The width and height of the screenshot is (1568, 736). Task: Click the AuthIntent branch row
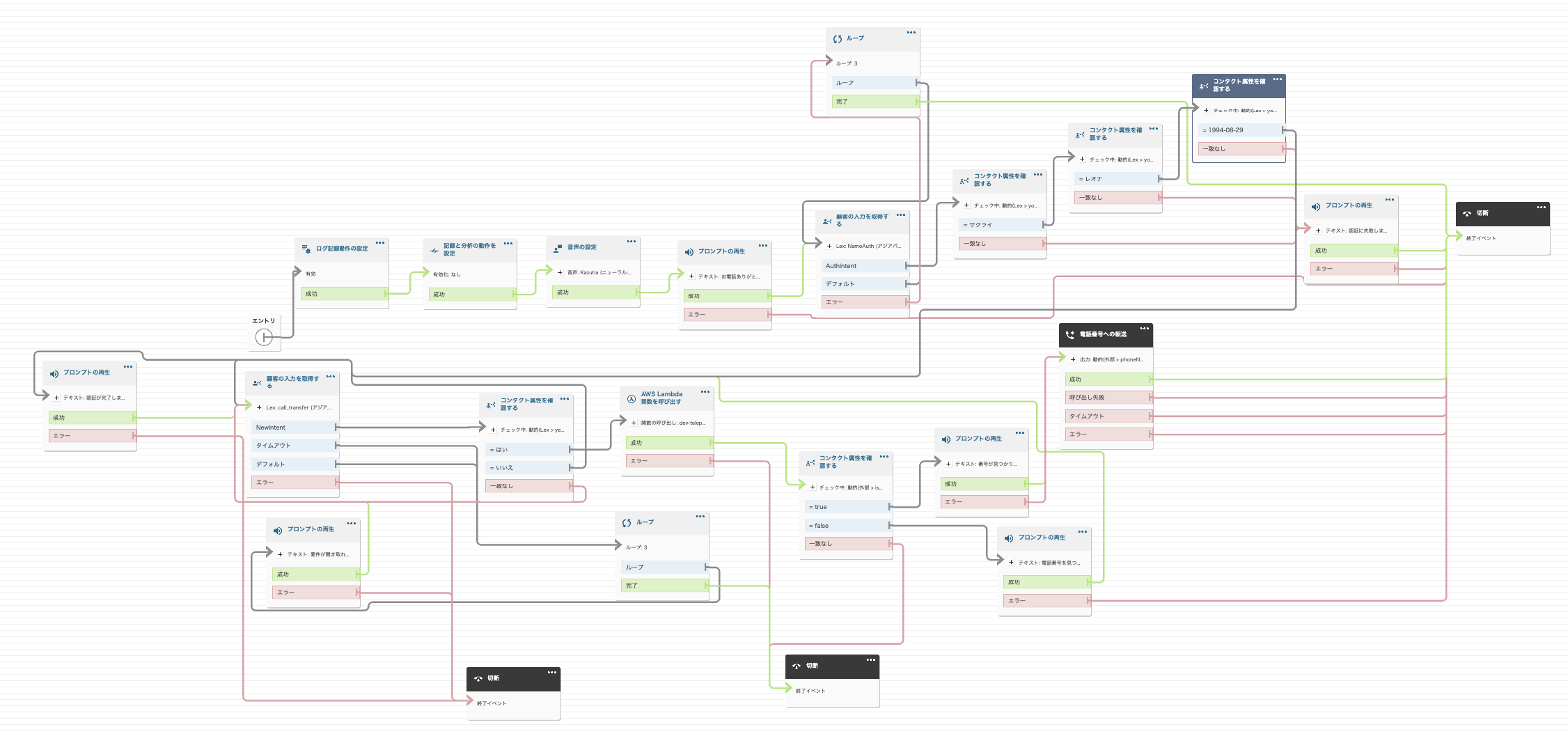(x=865, y=266)
